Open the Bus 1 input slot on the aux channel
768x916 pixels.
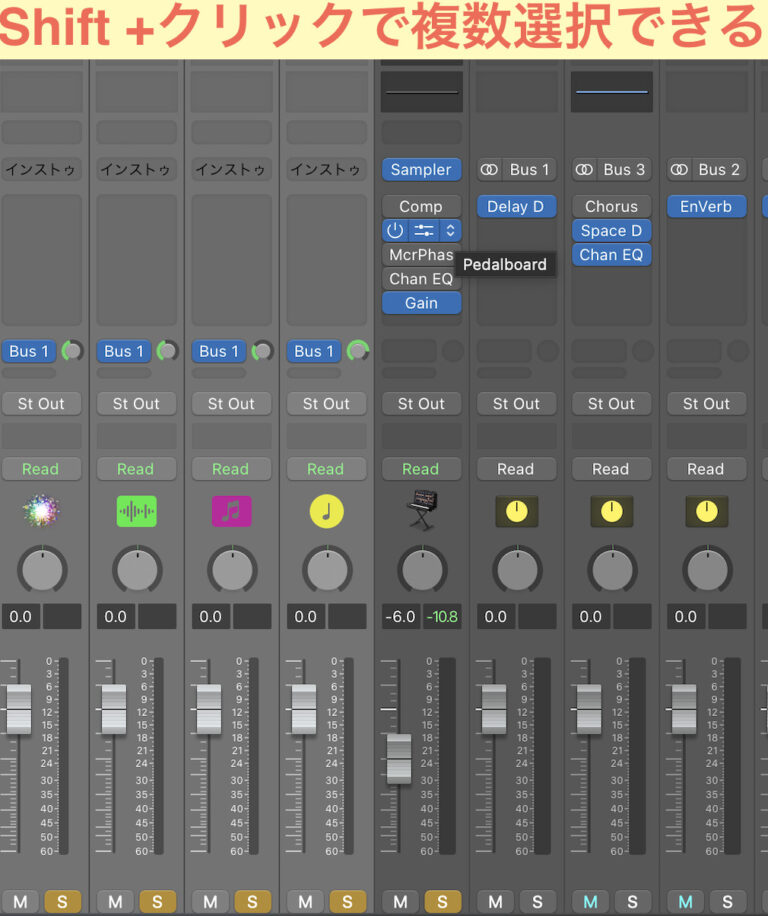coord(529,169)
